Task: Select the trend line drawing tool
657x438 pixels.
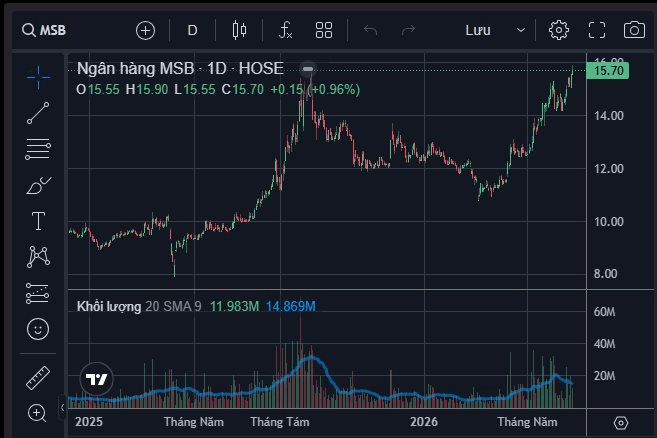Action: tap(38, 113)
